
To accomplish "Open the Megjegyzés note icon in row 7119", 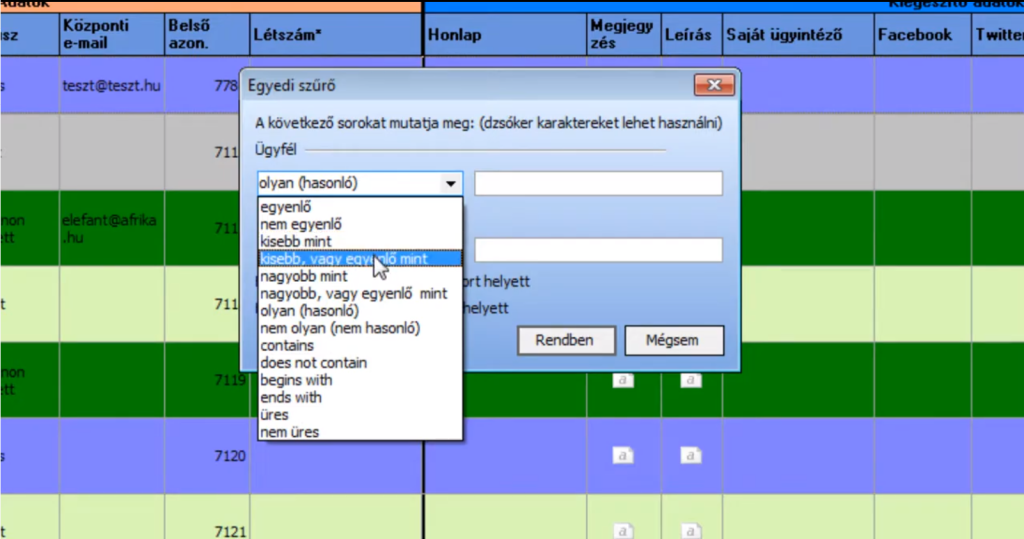I will [x=622, y=380].
